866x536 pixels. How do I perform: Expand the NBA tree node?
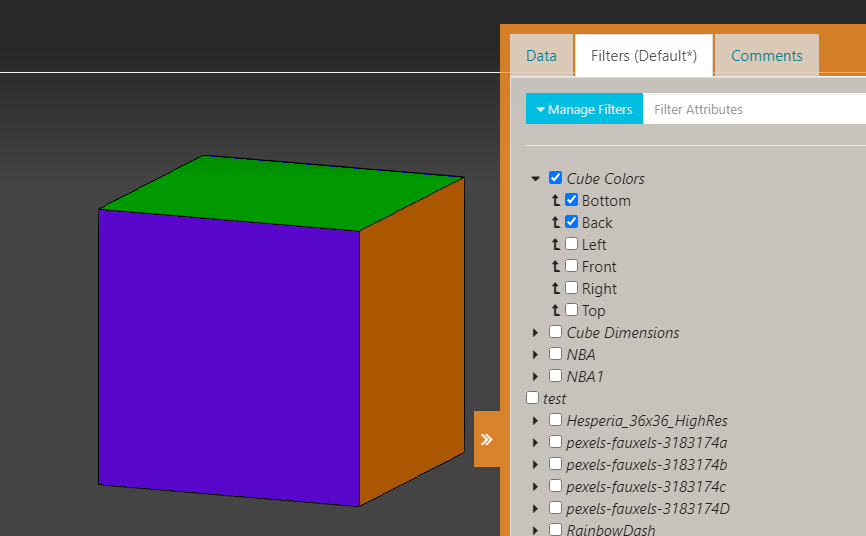(535, 355)
